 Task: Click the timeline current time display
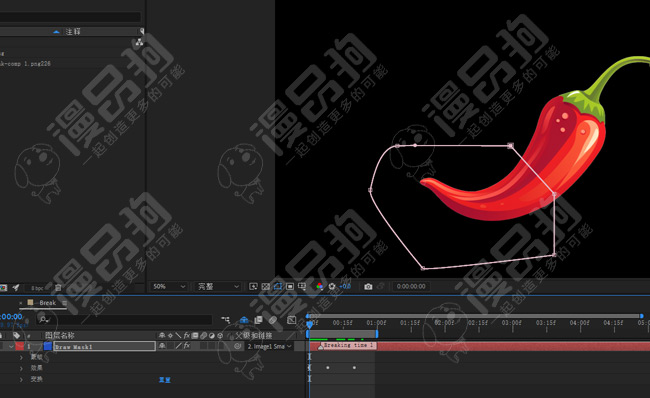pos(11,317)
